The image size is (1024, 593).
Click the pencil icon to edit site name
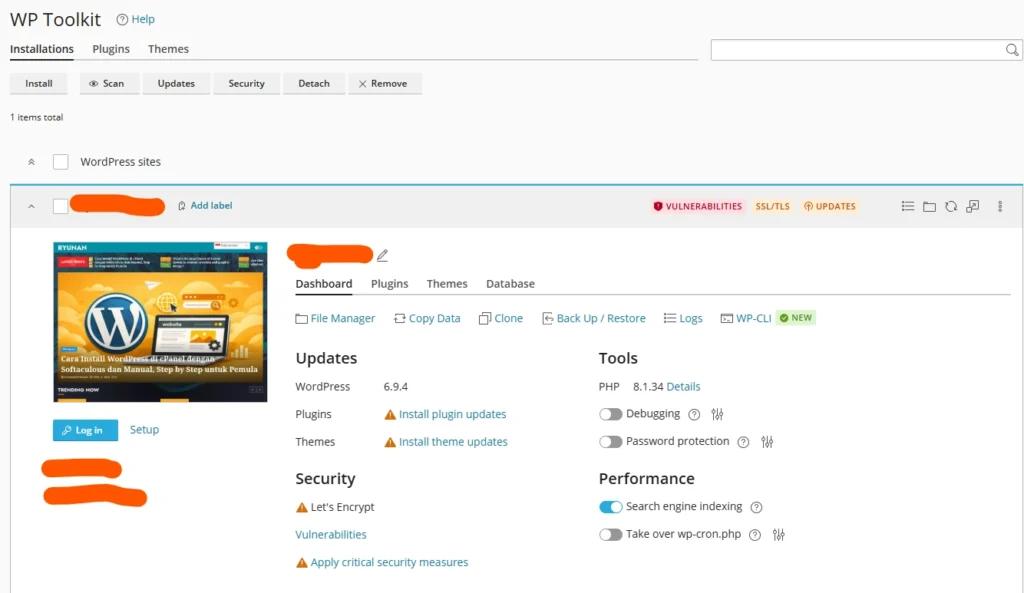pyautogui.click(x=383, y=255)
